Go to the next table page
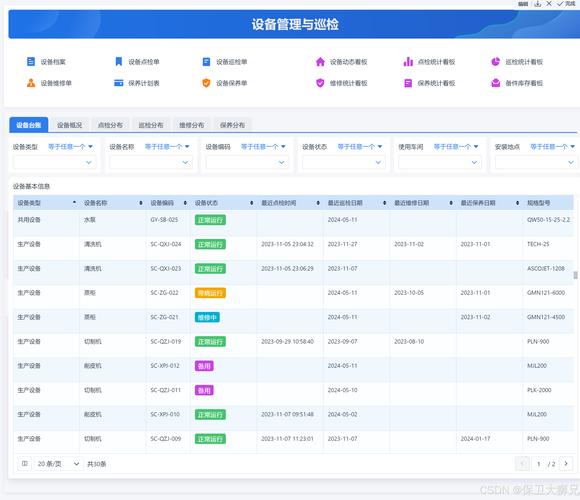This screenshot has height=500, width=580. 566,463
